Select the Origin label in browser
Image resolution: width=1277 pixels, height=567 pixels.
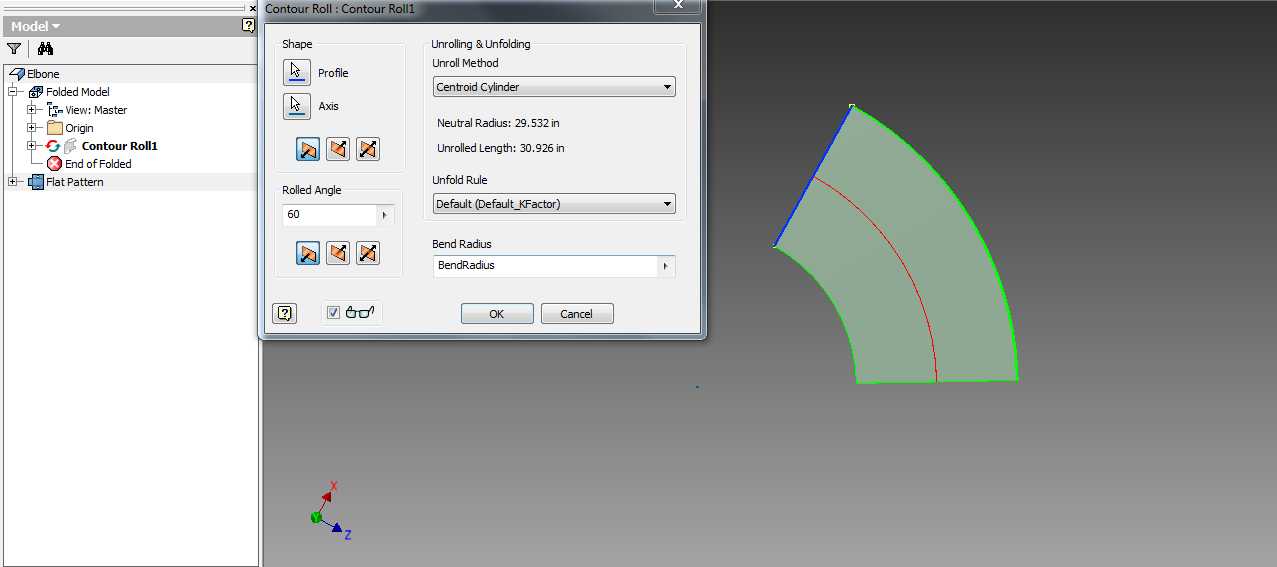80,128
